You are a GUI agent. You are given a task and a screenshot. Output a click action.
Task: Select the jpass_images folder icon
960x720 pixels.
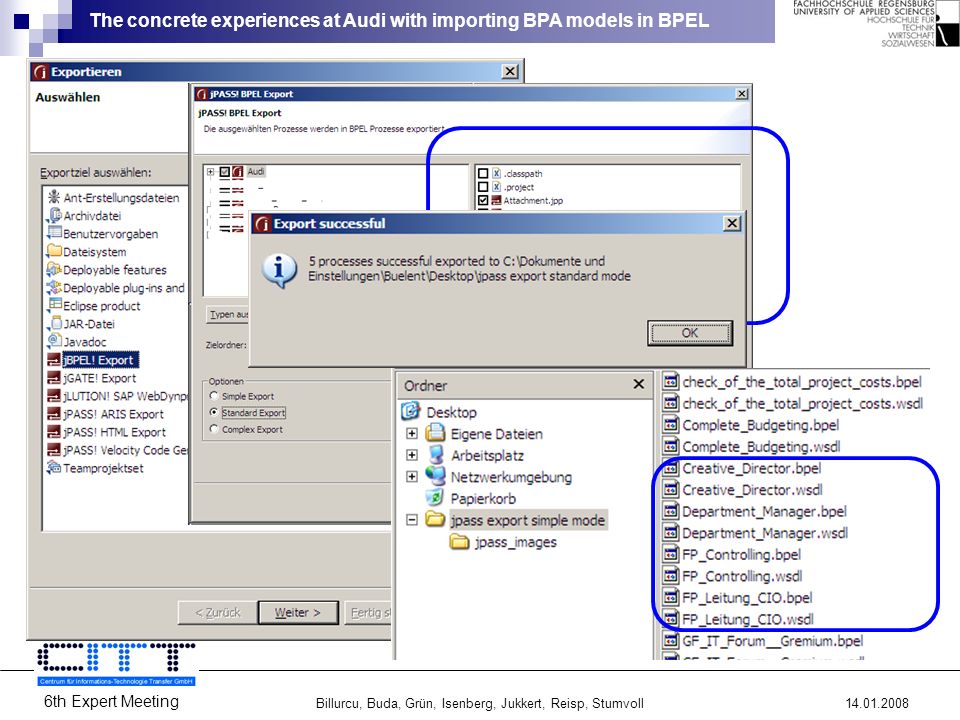tap(459, 541)
